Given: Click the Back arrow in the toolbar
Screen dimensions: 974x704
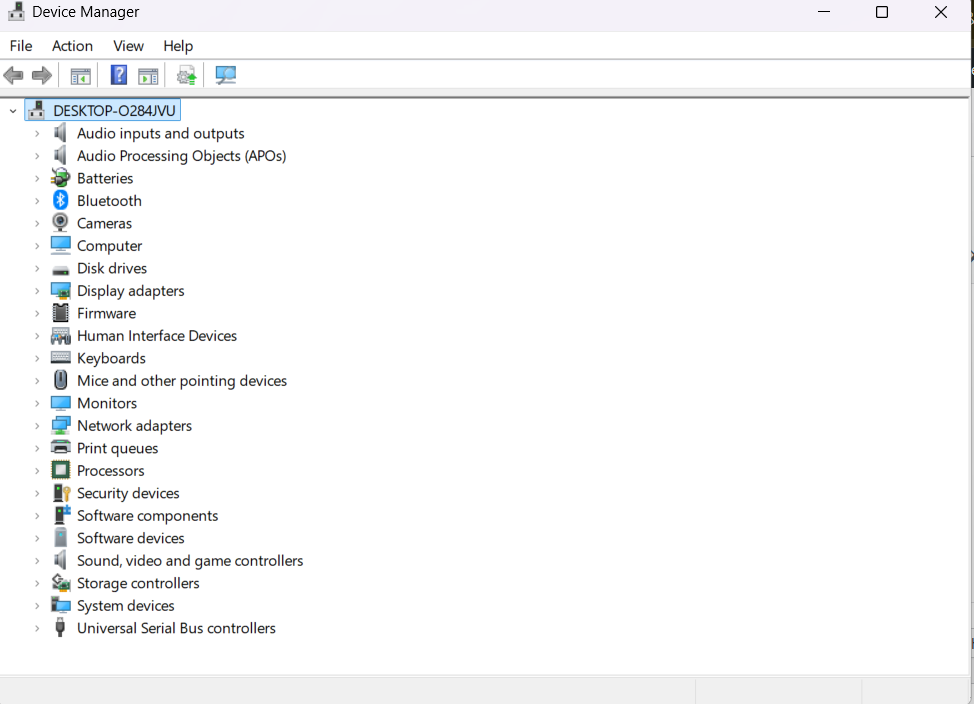Looking at the screenshot, I should 14,75.
